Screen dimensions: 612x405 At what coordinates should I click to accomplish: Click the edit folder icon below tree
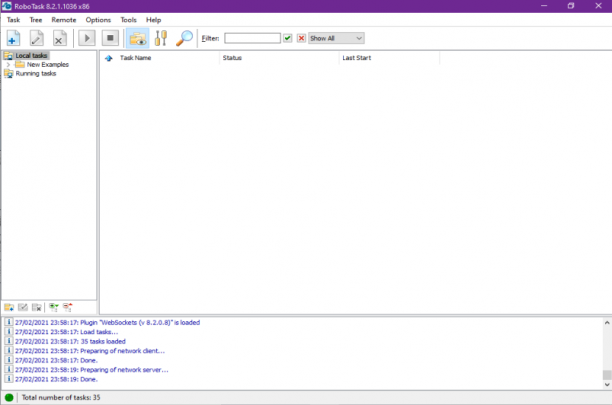point(23,307)
